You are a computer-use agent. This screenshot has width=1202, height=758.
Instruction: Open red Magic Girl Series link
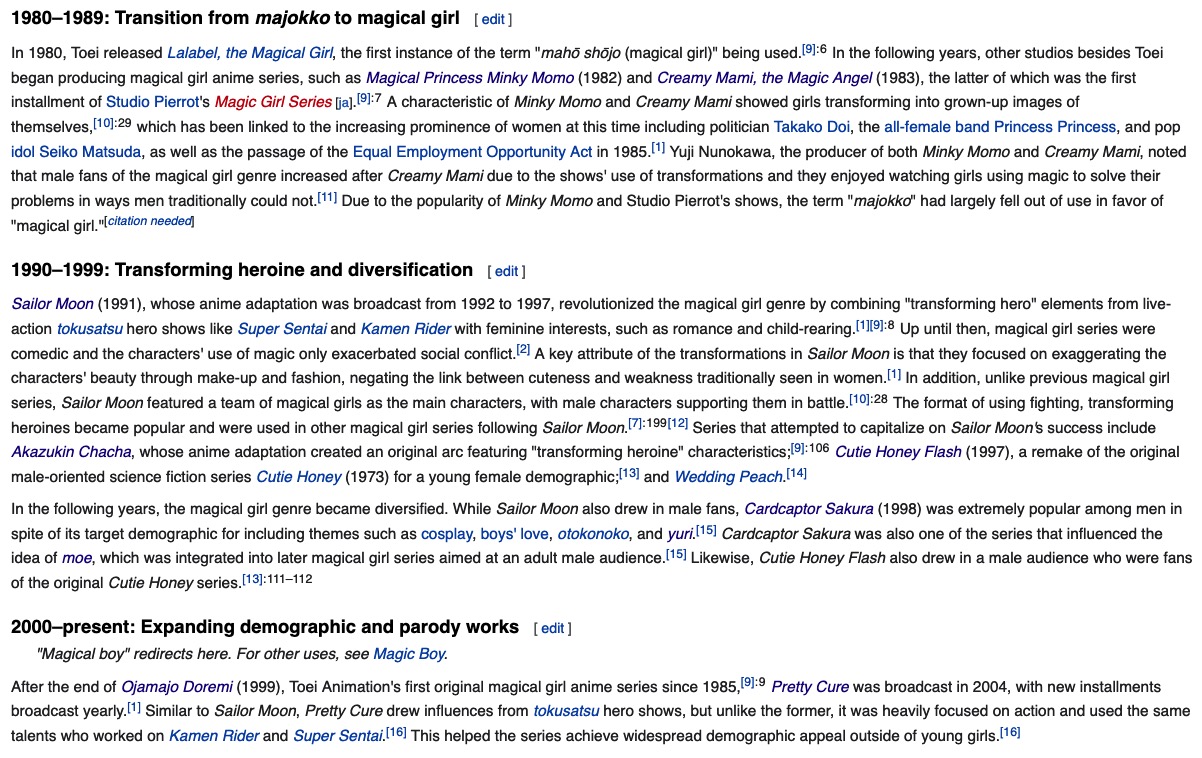(x=273, y=102)
